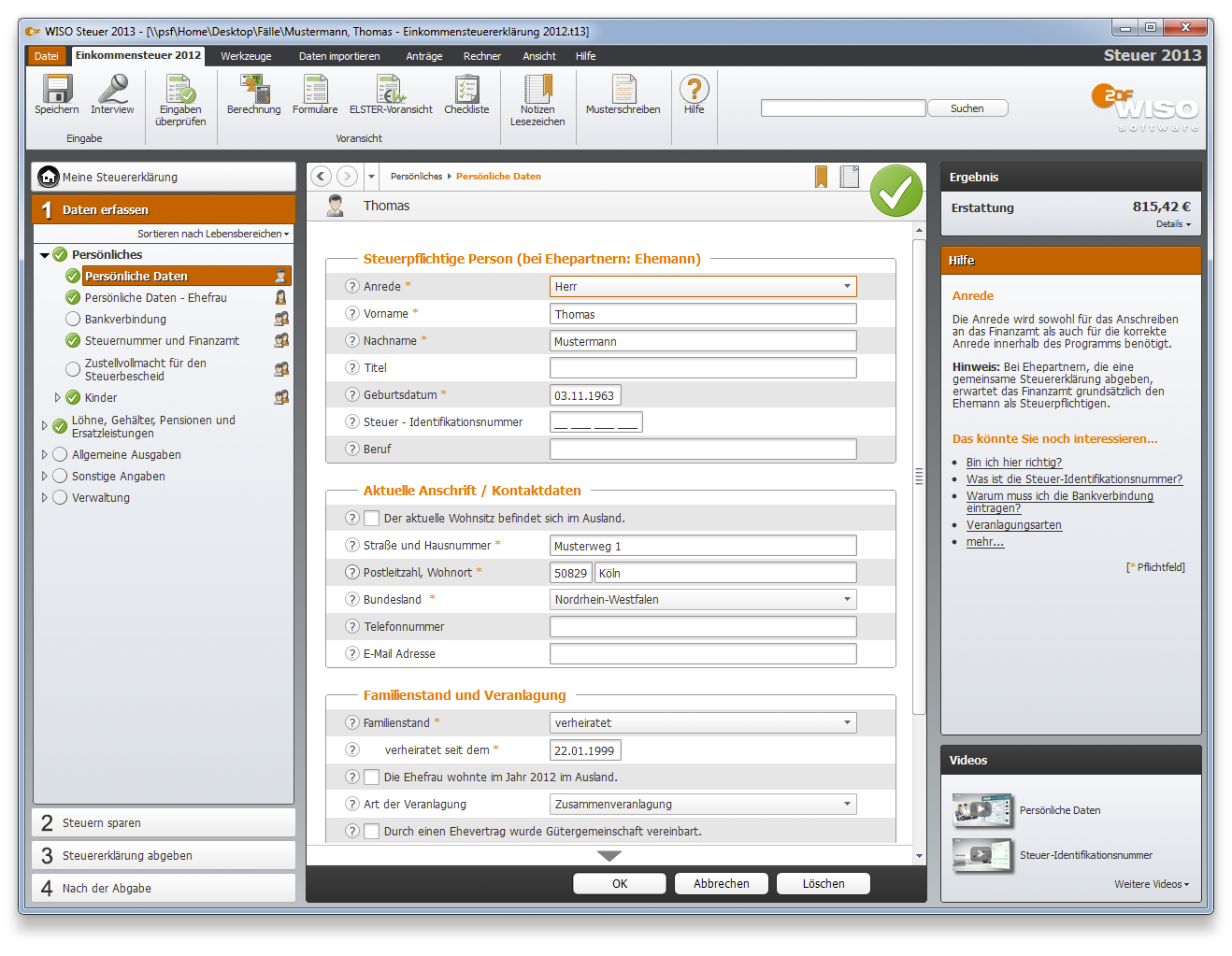Open the Interview microphone tool
The image size is (1232, 956).
coord(112,91)
